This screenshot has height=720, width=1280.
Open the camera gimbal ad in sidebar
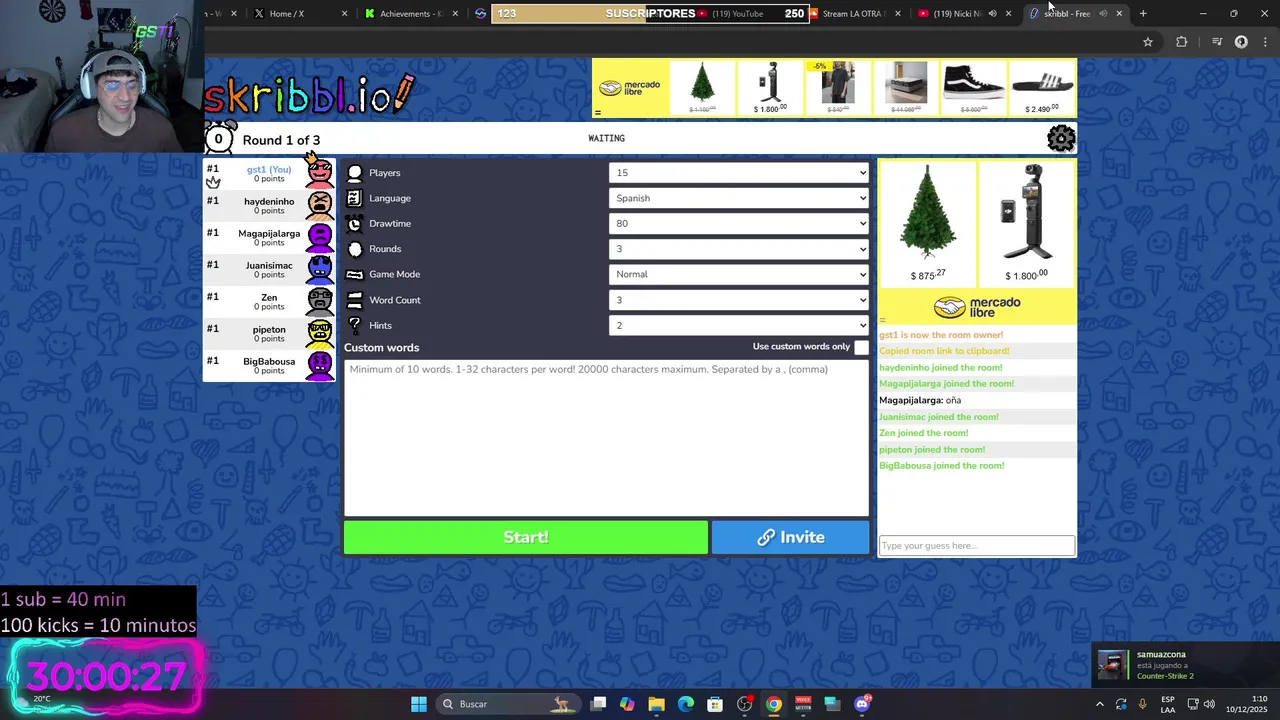tap(1026, 223)
